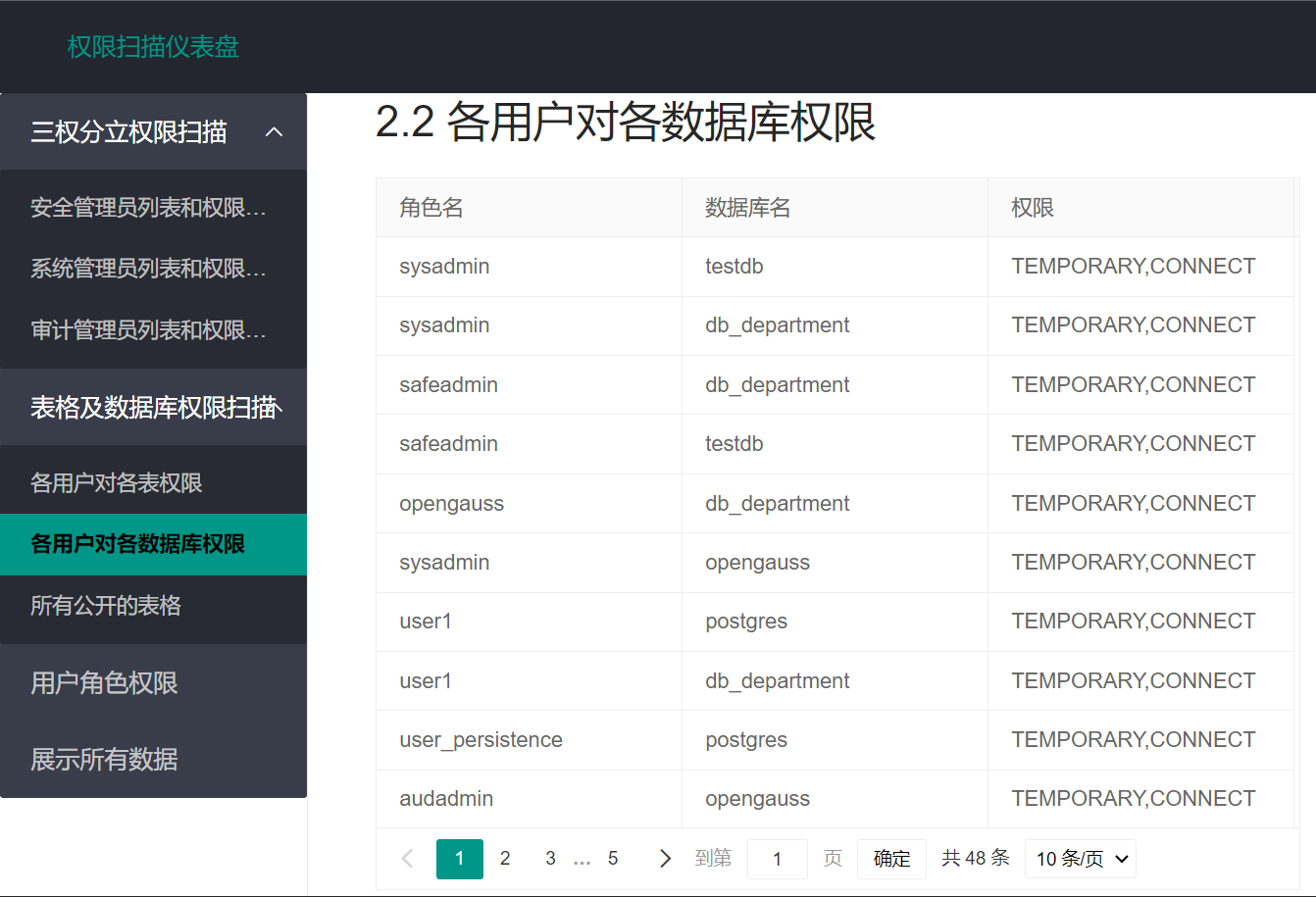Image resolution: width=1316 pixels, height=897 pixels.
Task: Open 用户角色权限 sidebar section
Action: pyautogui.click(x=153, y=682)
